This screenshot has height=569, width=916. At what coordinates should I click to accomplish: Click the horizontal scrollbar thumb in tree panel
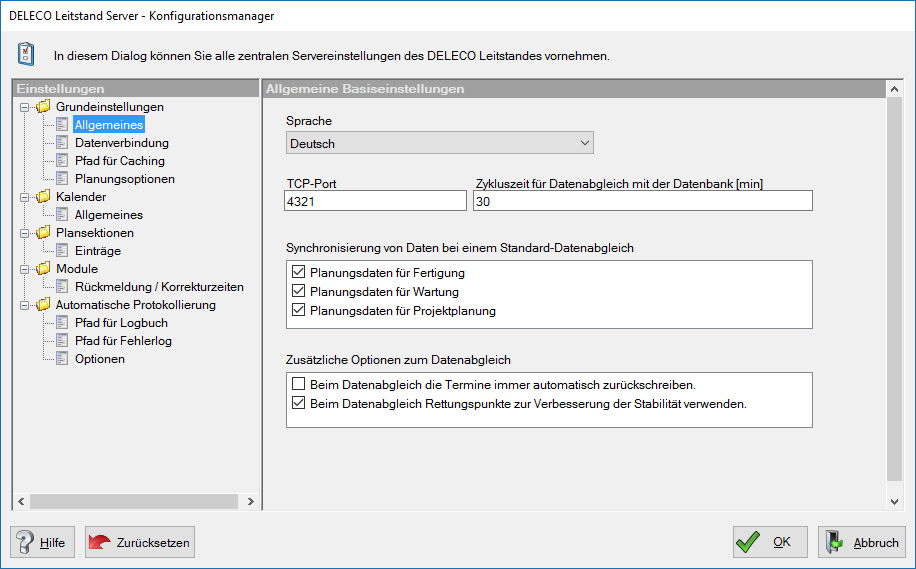coord(134,501)
